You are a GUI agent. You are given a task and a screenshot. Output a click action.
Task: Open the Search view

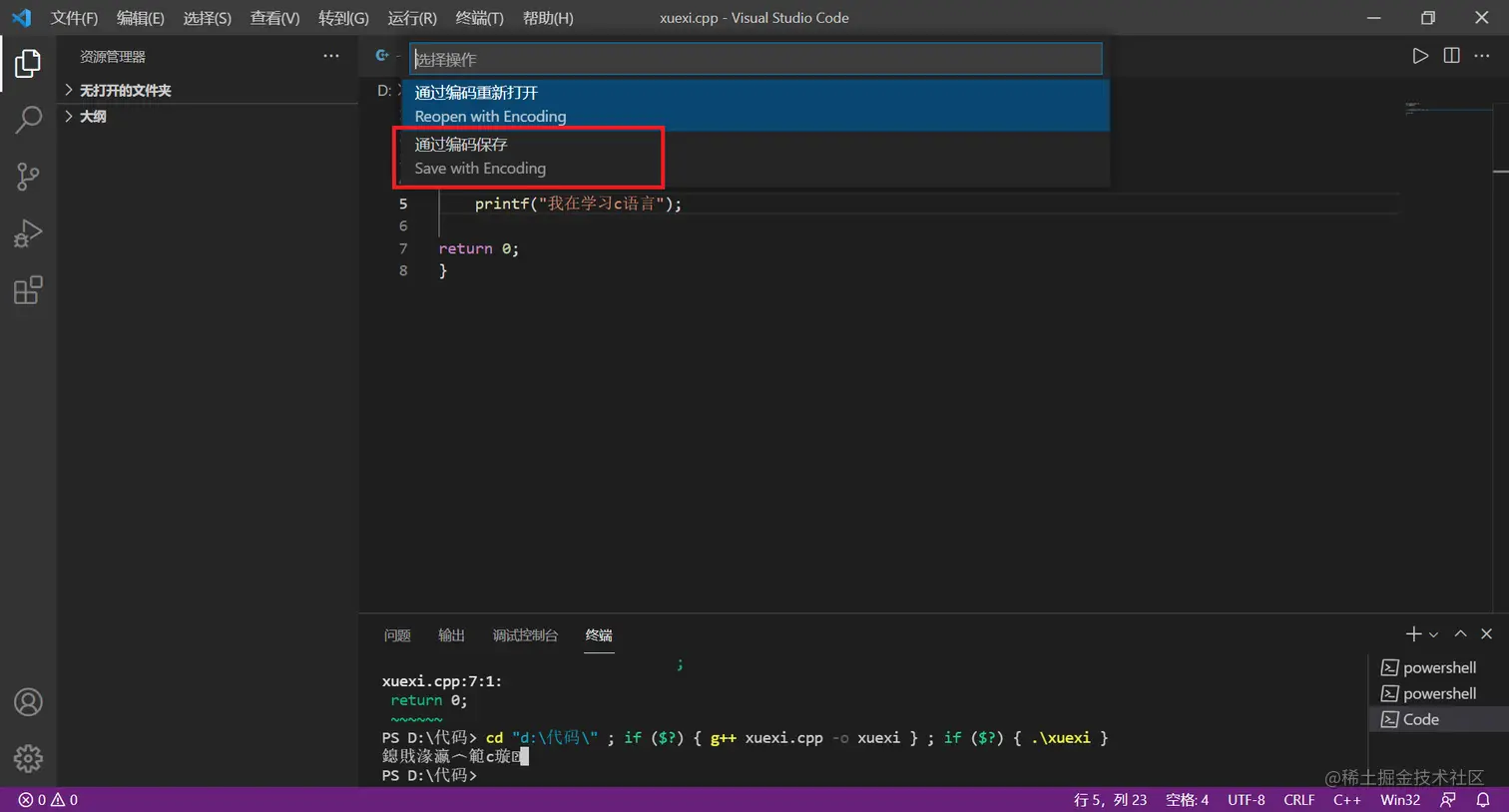(27, 119)
